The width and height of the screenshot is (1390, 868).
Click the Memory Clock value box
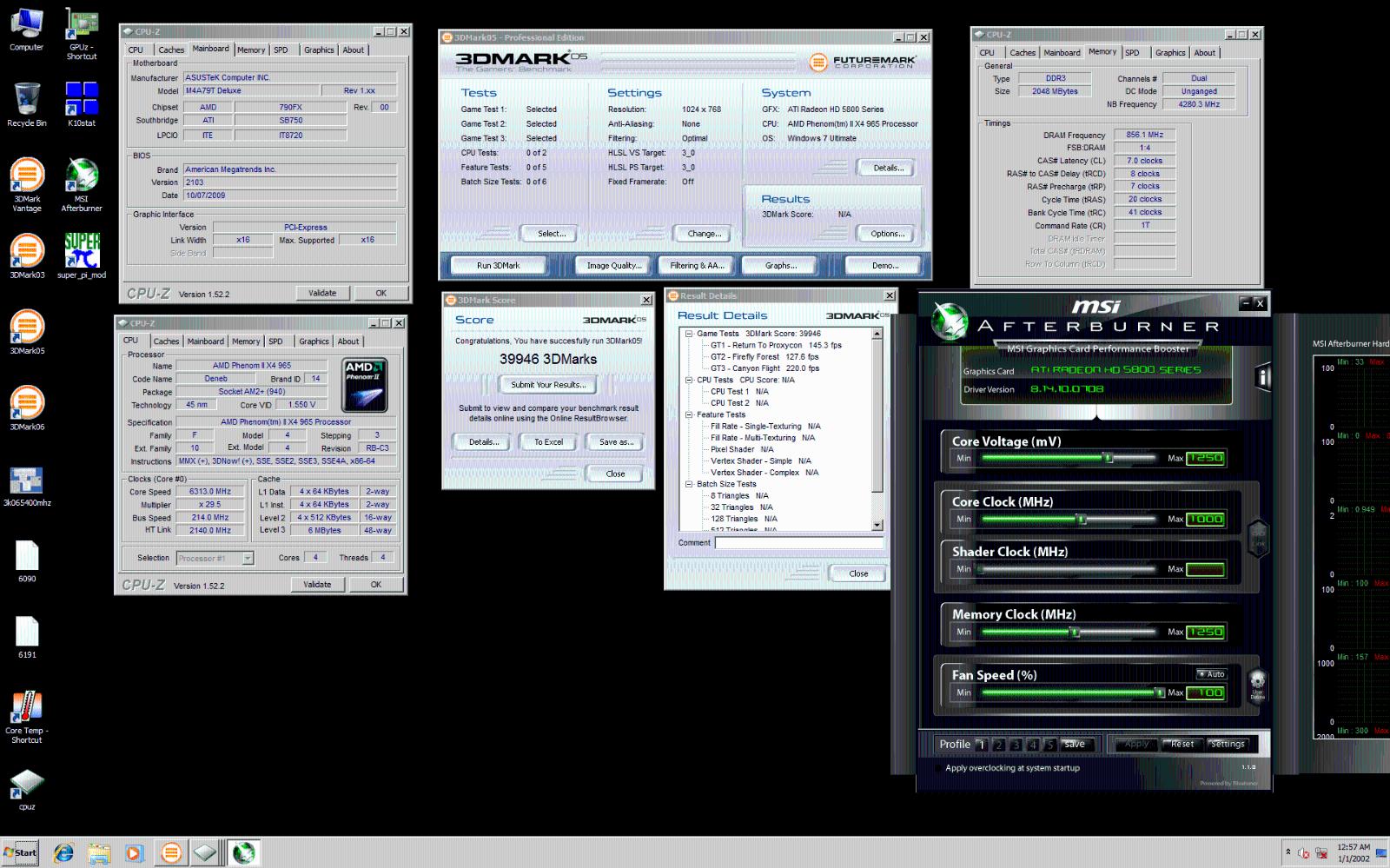click(1205, 632)
